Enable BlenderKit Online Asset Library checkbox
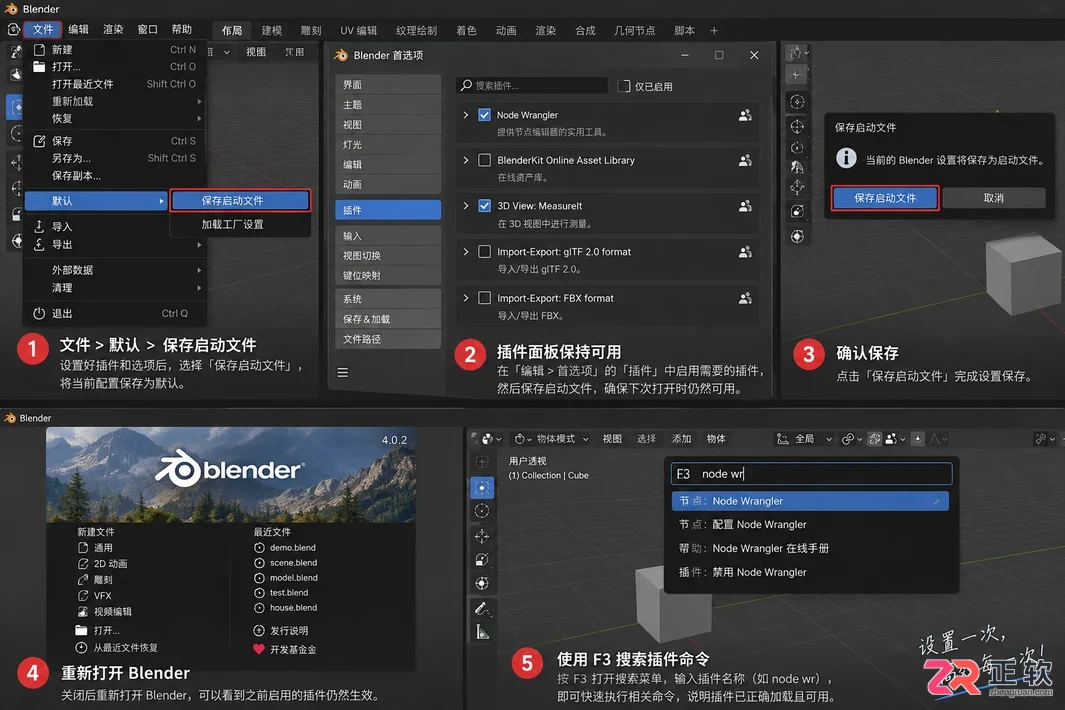Image resolution: width=1065 pixels, height=710 pixels. point(484,160)
